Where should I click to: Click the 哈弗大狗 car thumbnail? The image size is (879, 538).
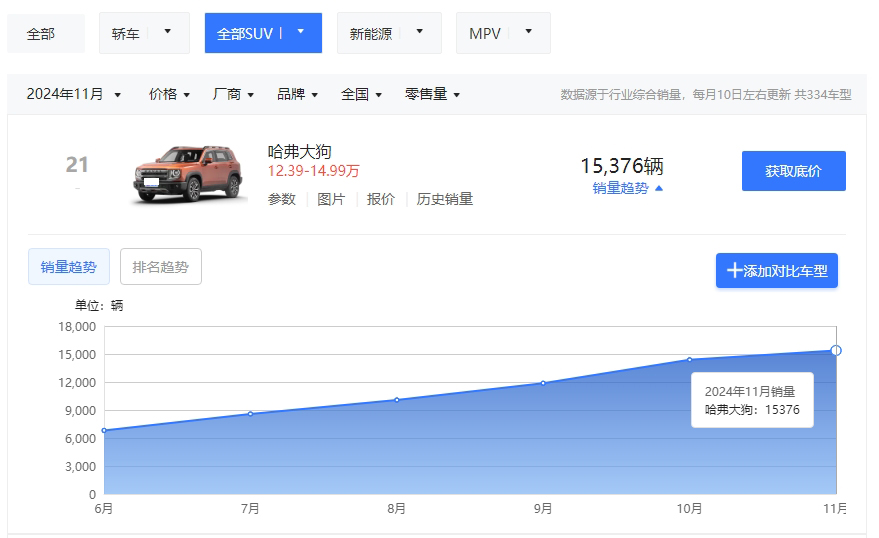coord(188,173)
